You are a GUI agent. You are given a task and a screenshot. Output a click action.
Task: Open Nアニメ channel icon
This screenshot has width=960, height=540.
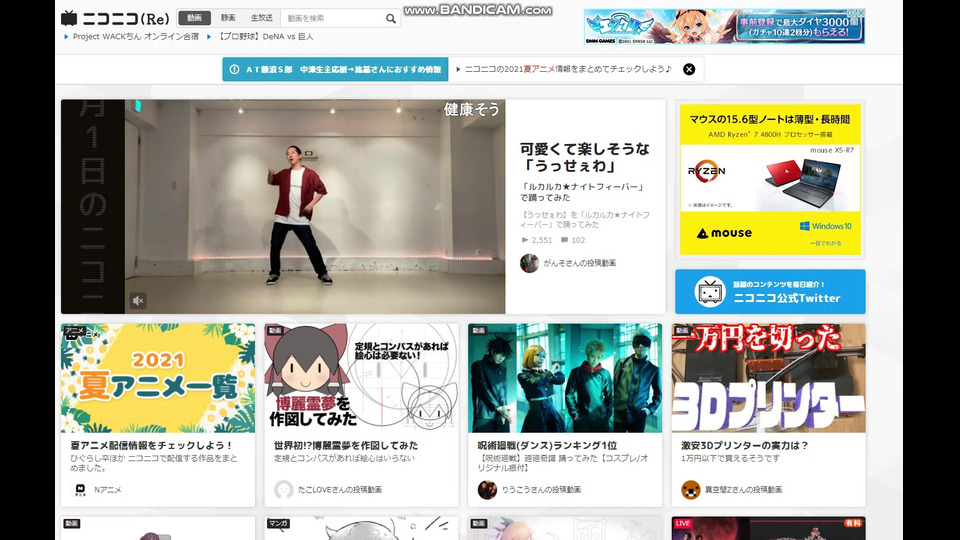(80, 490)
